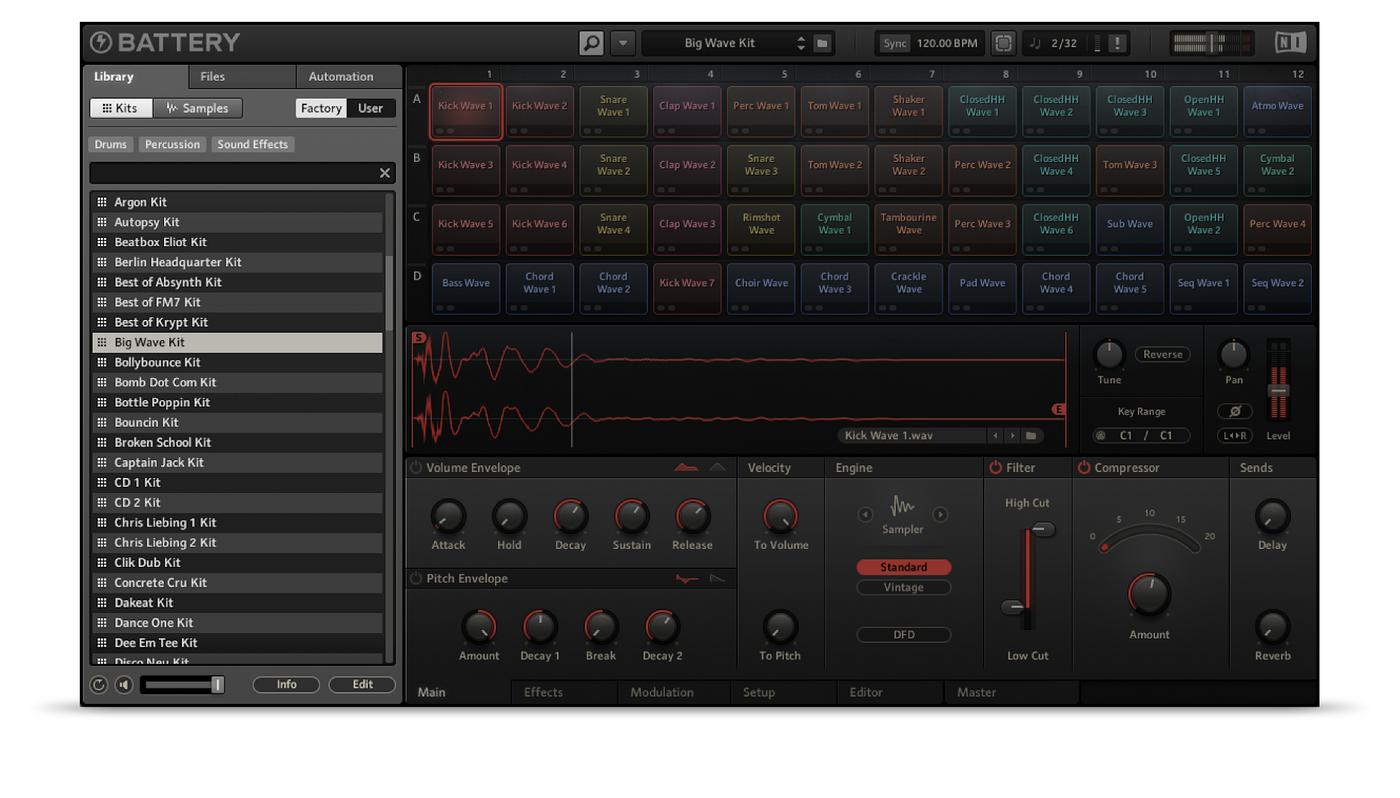Viewport: 1400px width, 798px height.
Task: Load the previous sample with the left arrow
Action: (x=995, y=436)
